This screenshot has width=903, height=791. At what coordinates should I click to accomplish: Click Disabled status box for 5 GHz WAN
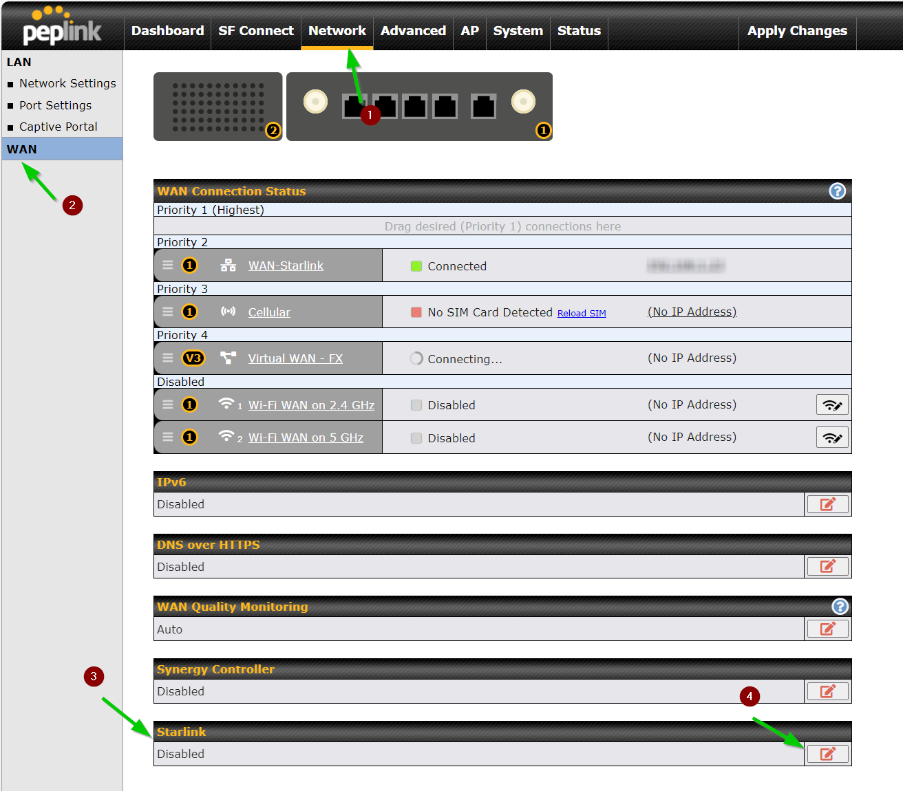point(416,438)
